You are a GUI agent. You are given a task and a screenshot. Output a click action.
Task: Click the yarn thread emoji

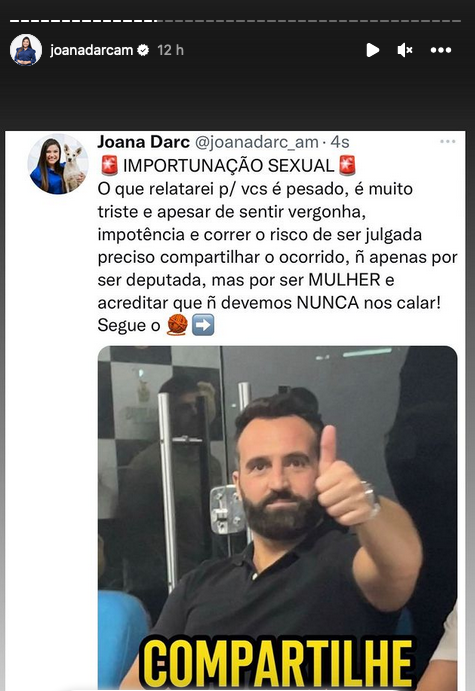tap(177, 324)
